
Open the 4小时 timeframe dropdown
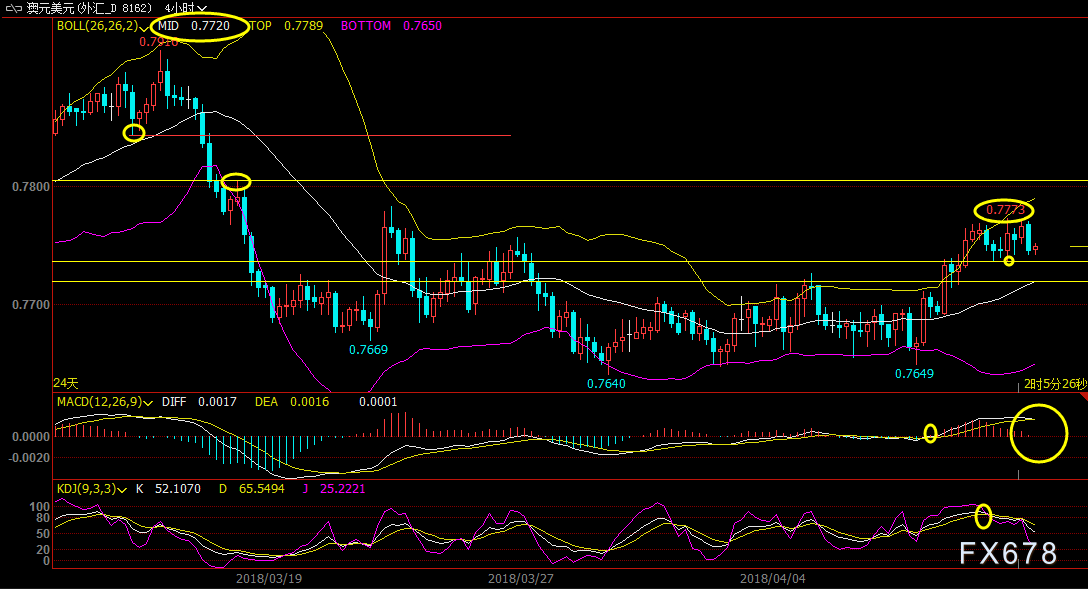point(185,8)
